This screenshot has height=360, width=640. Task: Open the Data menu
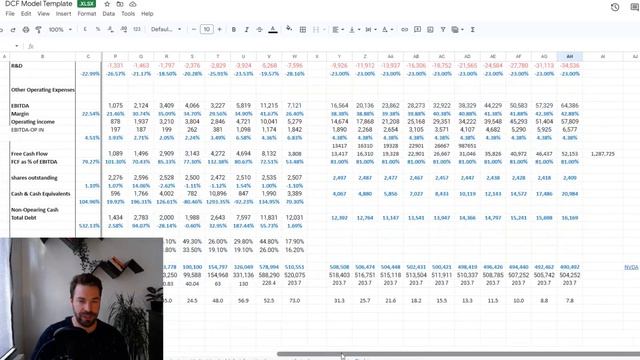[x=109, y=14]
